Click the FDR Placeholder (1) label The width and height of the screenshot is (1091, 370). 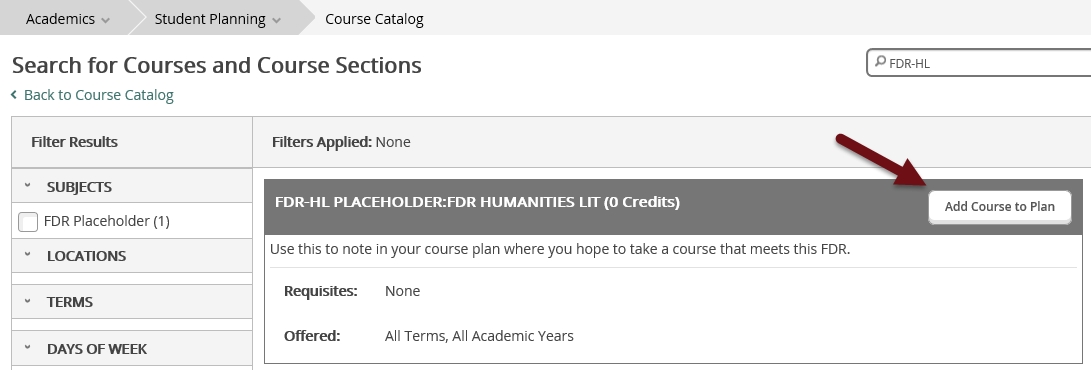[106, 221]
